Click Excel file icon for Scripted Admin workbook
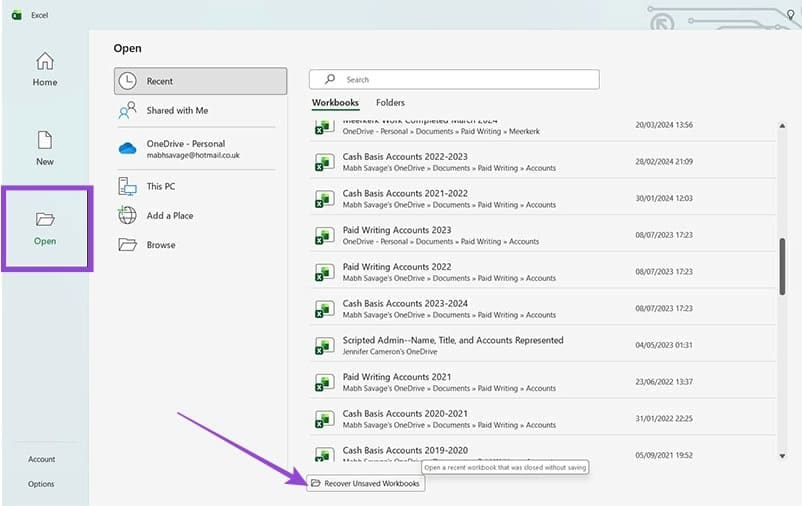 tap(324, 346)
